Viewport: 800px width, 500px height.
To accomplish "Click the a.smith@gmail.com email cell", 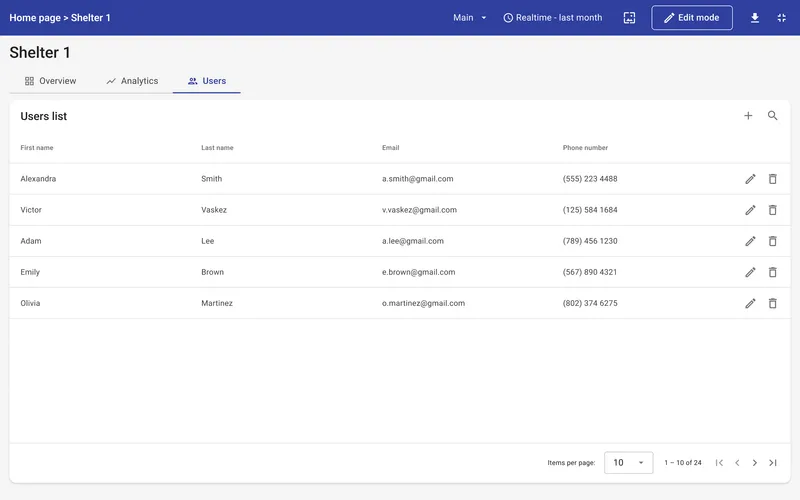I will (417, 179).
